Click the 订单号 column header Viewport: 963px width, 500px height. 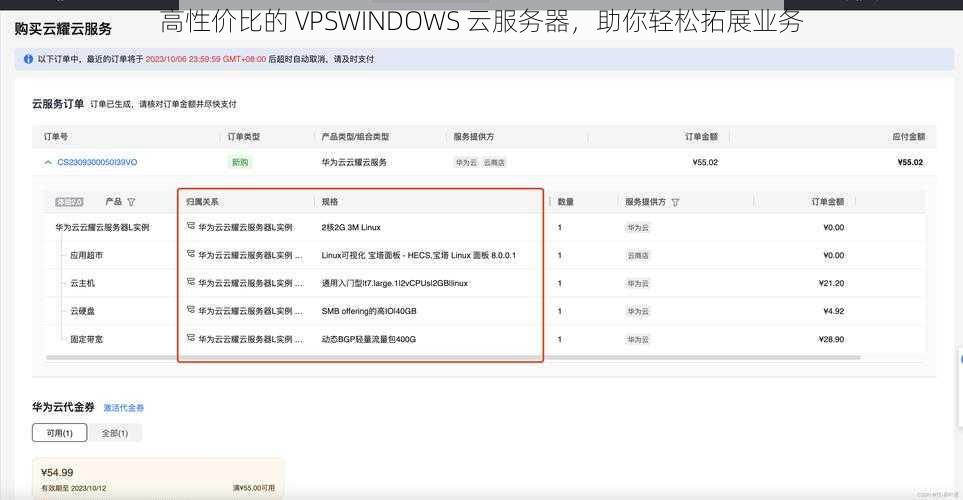pos(56,136)
